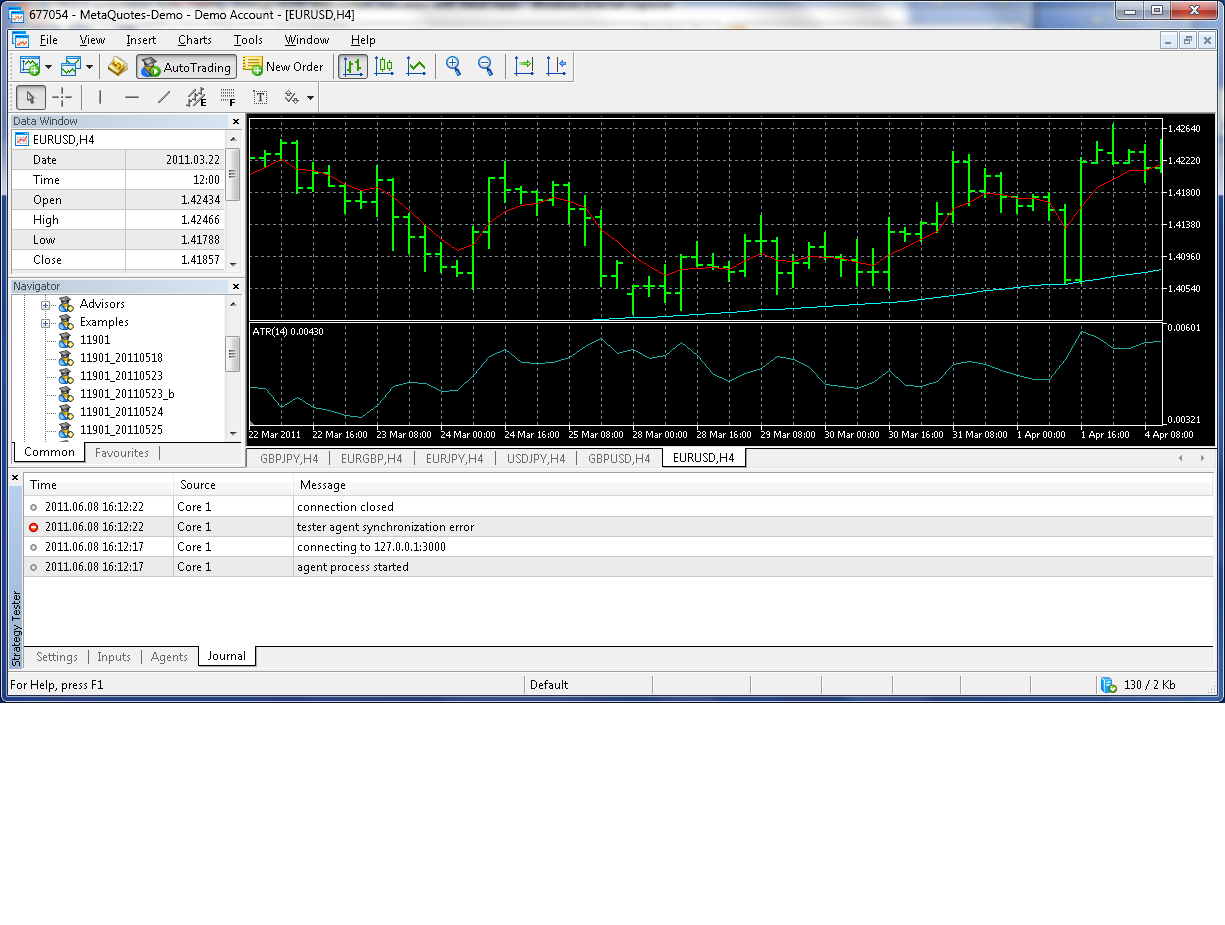This screenshot has width=1225, height=925.
Task: Select the cursor arrow tool
Action: coord(31,97)
